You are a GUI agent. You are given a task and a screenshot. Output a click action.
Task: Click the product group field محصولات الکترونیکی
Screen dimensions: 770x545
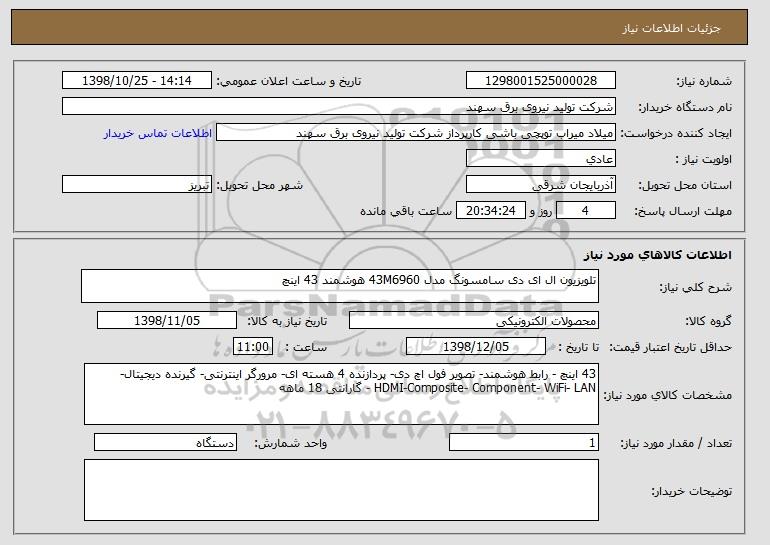coord(474,321)
